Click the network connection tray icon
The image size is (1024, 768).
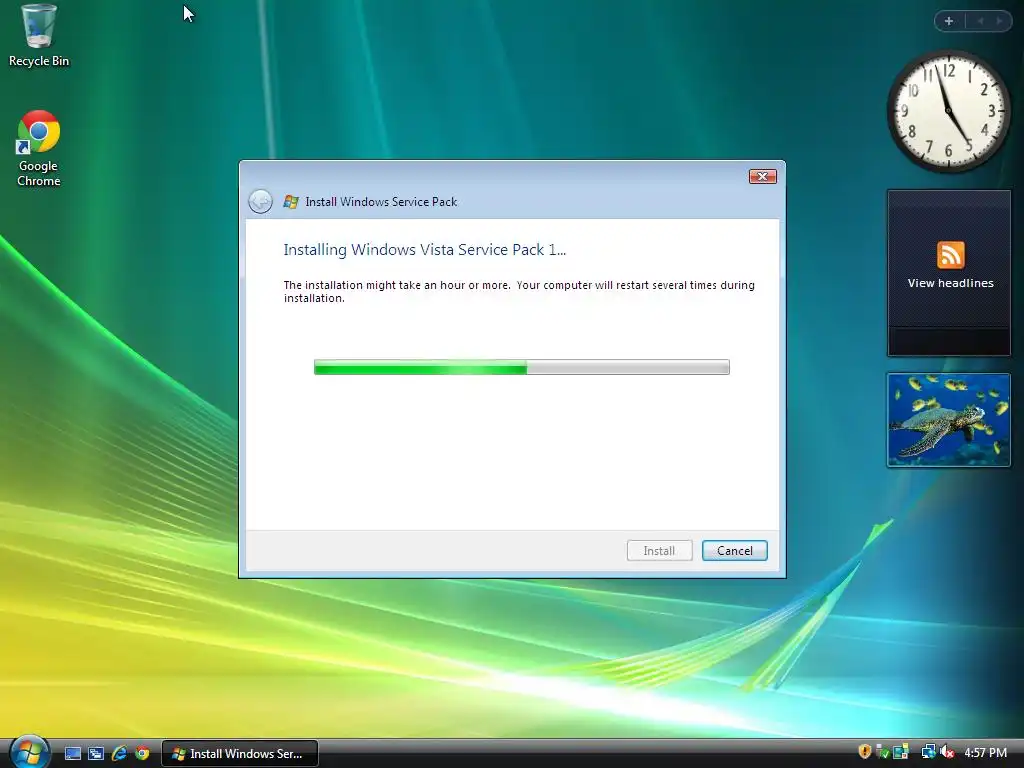coord(928,752)
